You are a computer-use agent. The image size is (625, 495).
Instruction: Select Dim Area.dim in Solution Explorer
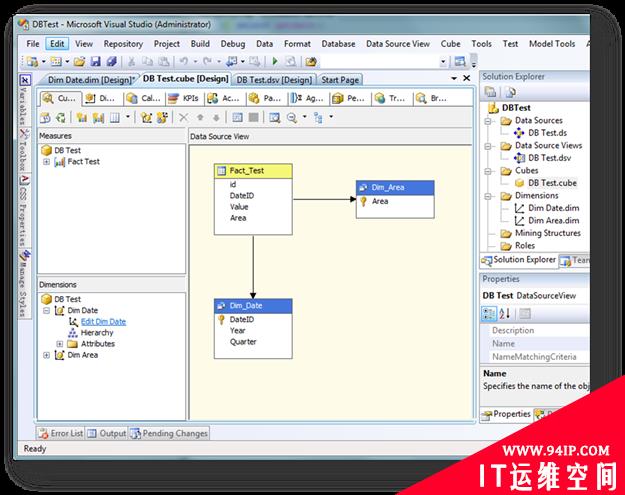coord(553,221)
